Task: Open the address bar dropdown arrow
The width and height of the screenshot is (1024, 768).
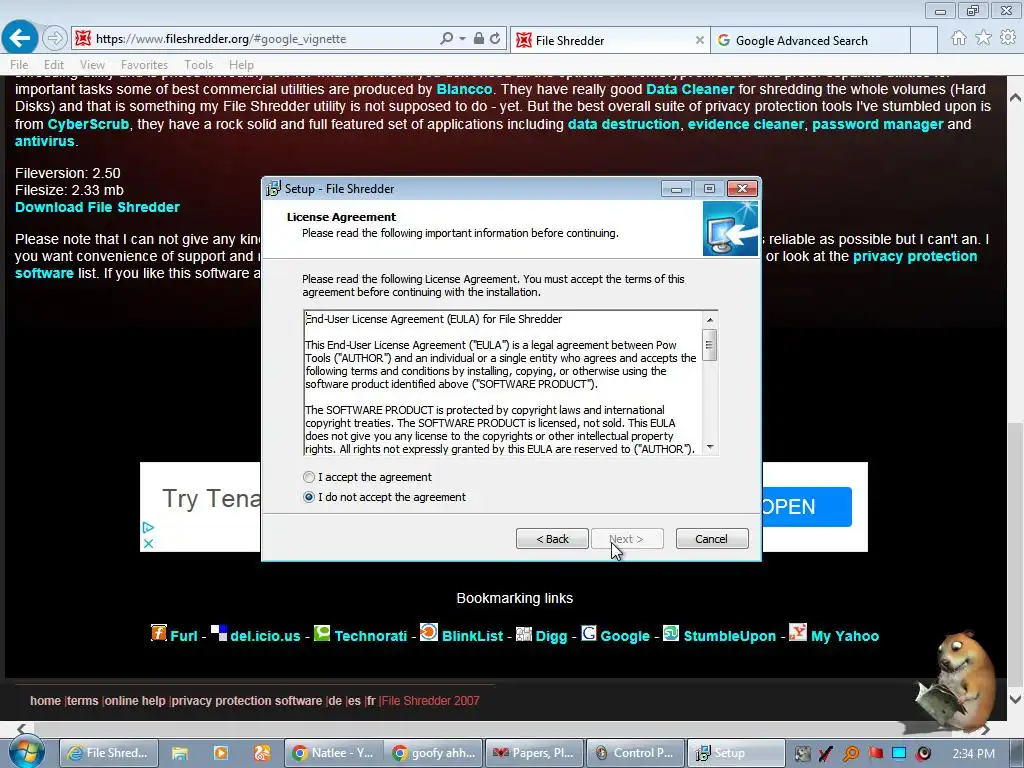Action: [462, 39]
